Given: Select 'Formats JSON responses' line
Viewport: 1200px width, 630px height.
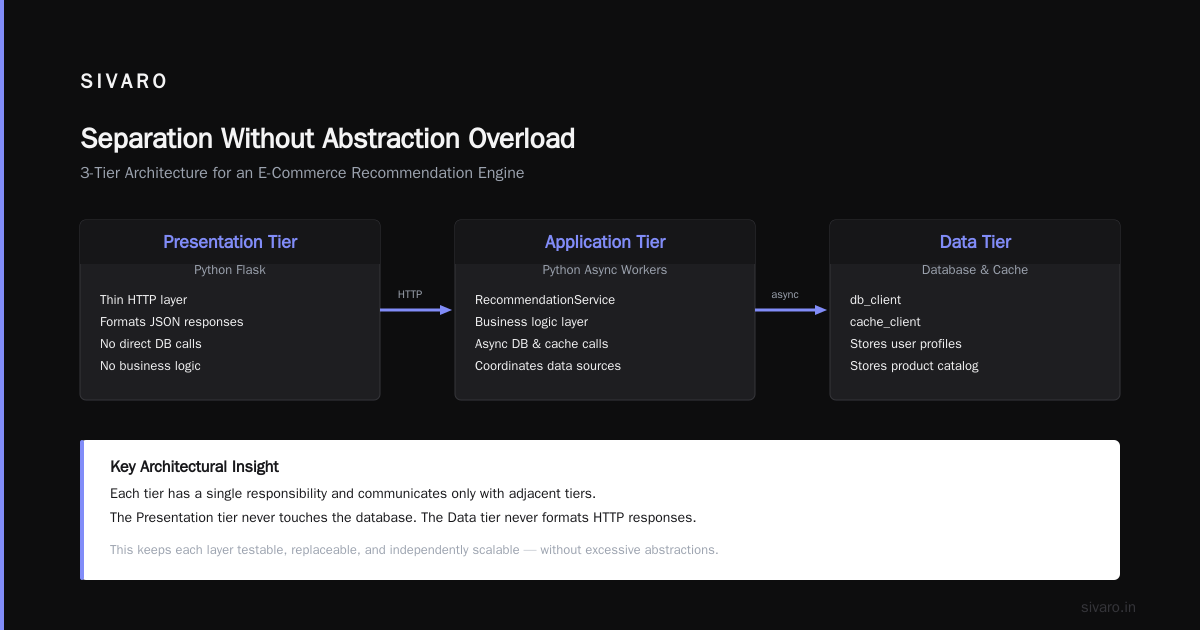Looking at the screenshot, I should pyautogui.click(x=171, y=322).
